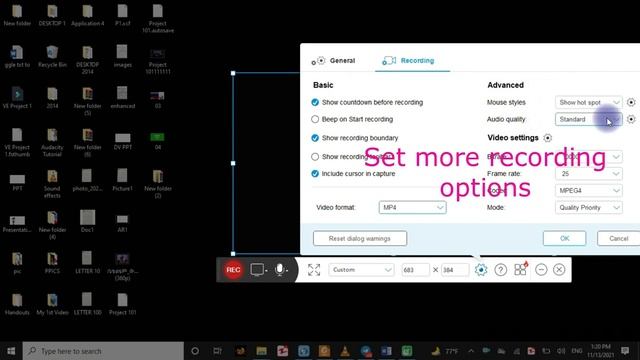Click the full screen region icon
The width and height of the screenshot is (640, 360).
[x=314, y=270]
